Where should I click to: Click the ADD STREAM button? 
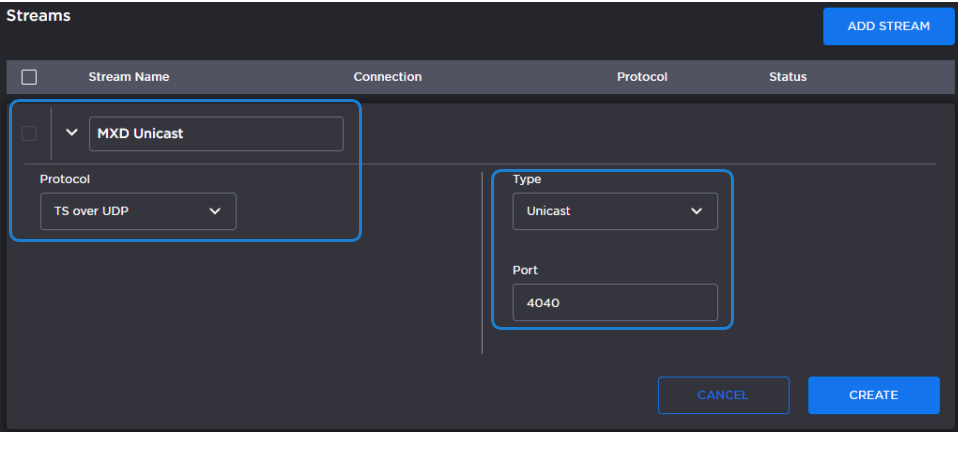[888, 26]
